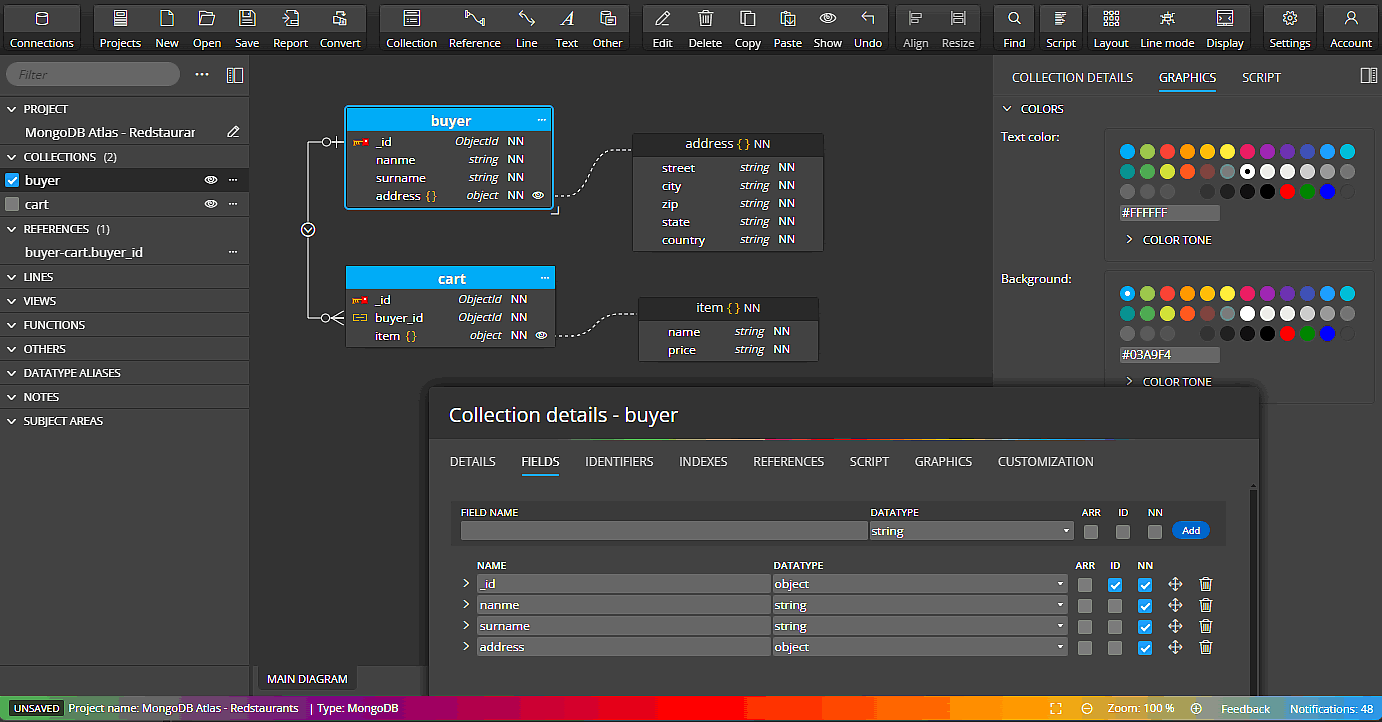Click the Edit pencil toolbar icon
1382x722 pixels.
coord(662,28)
